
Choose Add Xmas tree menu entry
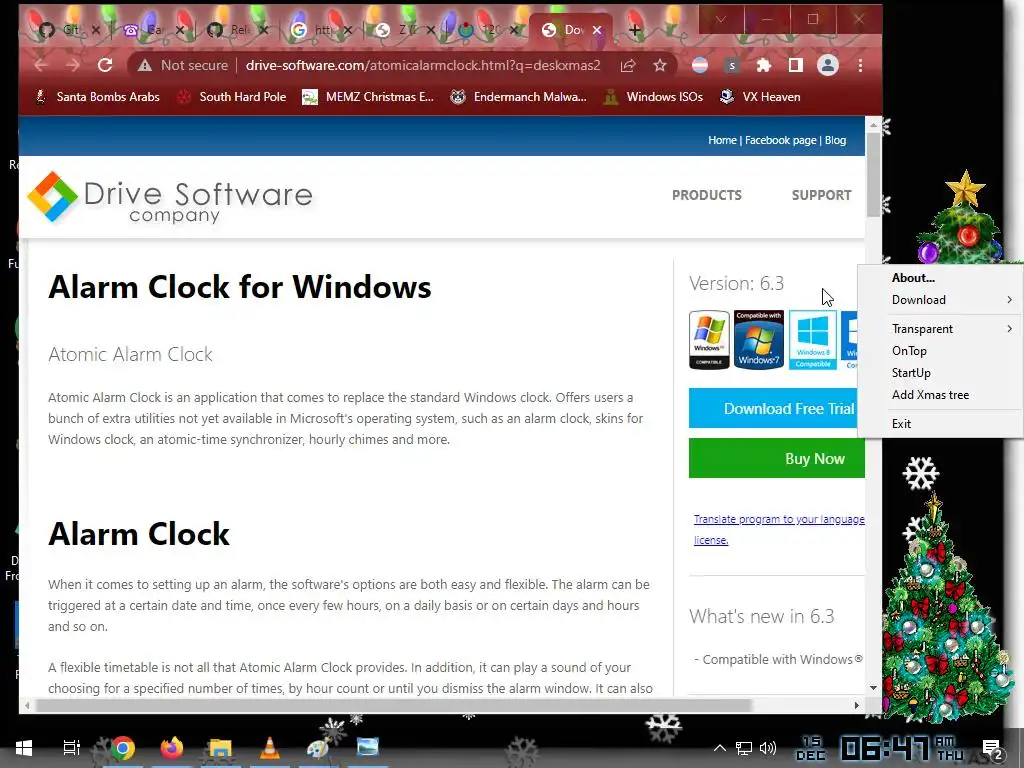click(940, 394)
